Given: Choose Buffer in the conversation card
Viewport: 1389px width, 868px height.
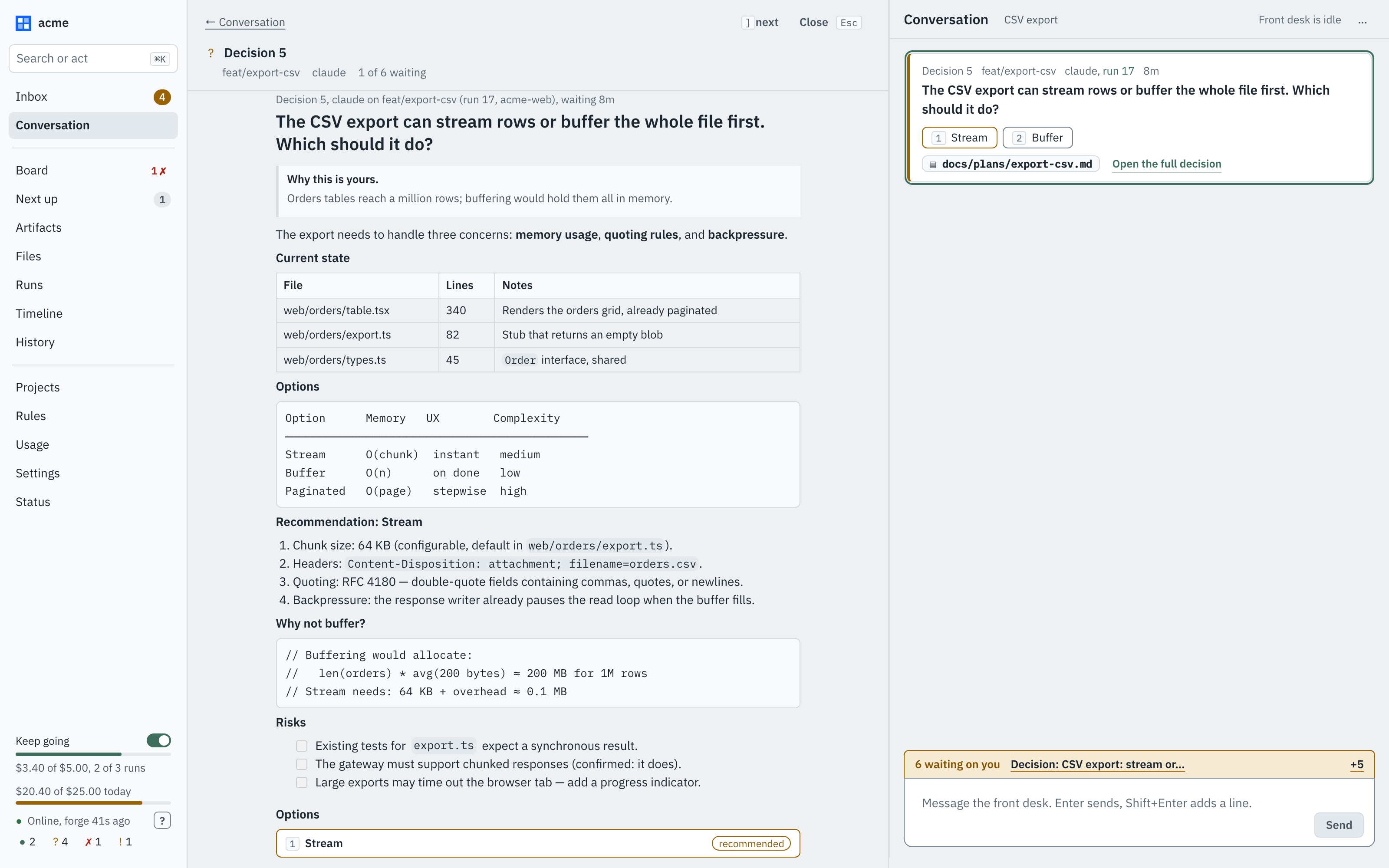Looking at the screenshot, I should coord(1038,138).
